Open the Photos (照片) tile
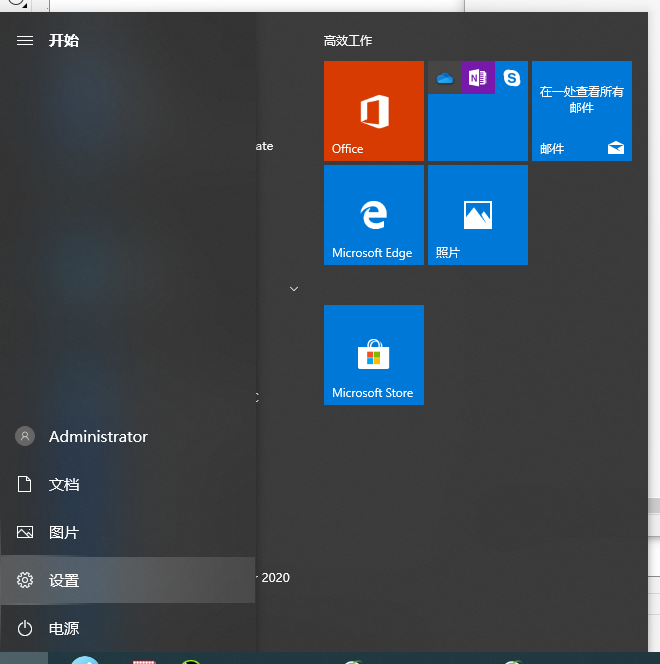This screenshot has width=660, height=664. [478, 215]
